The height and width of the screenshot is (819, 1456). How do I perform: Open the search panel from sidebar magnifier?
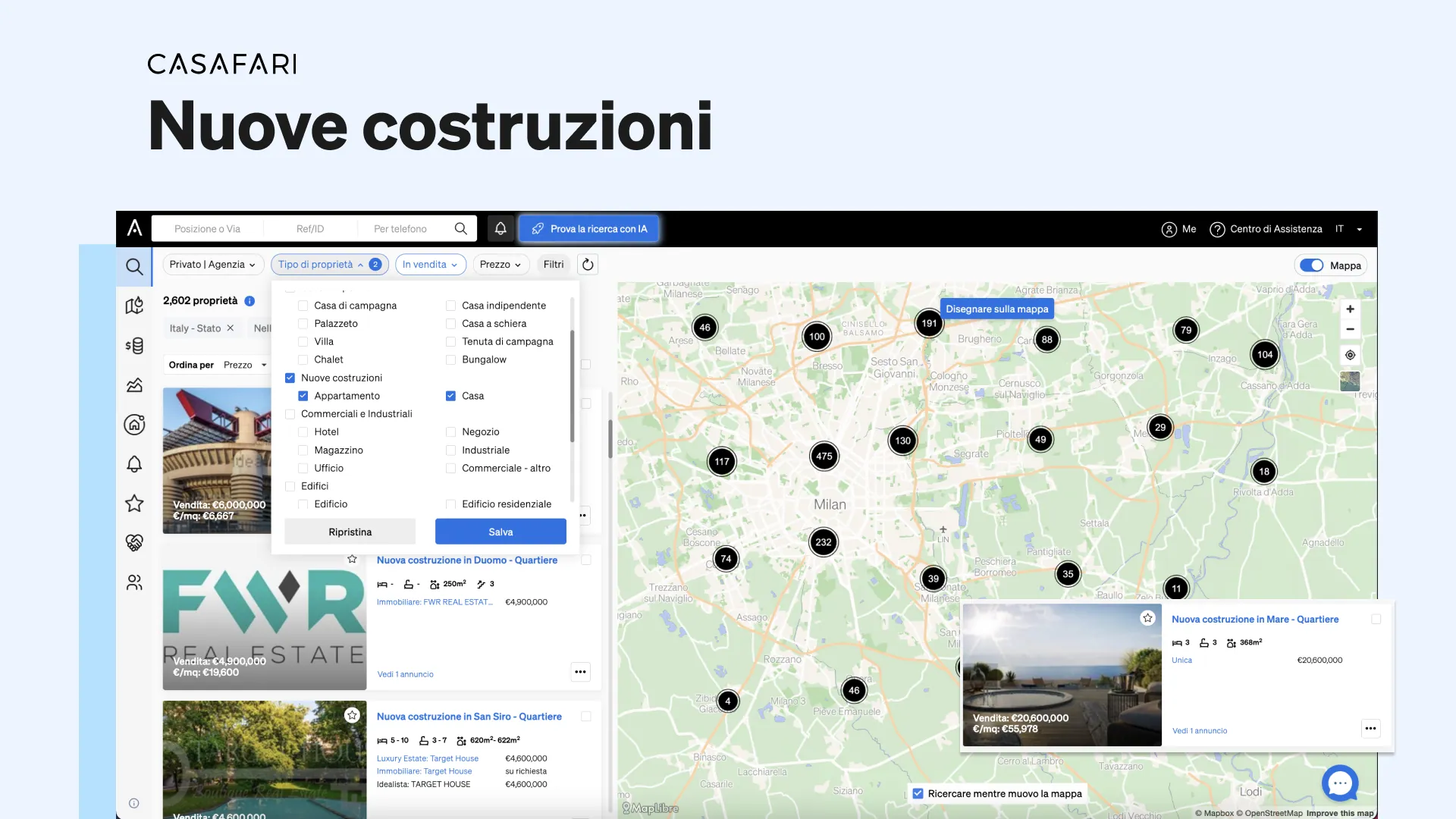134,267
